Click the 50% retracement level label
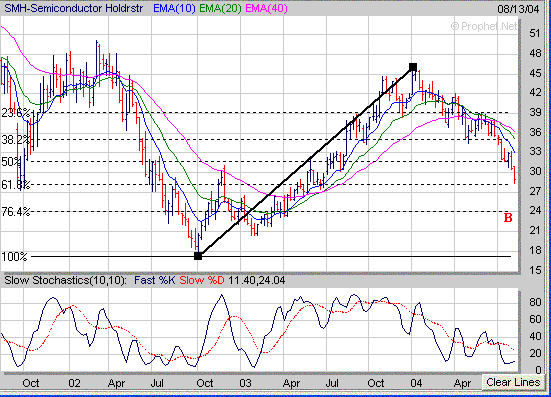551x397 pixels. point(11,162)
